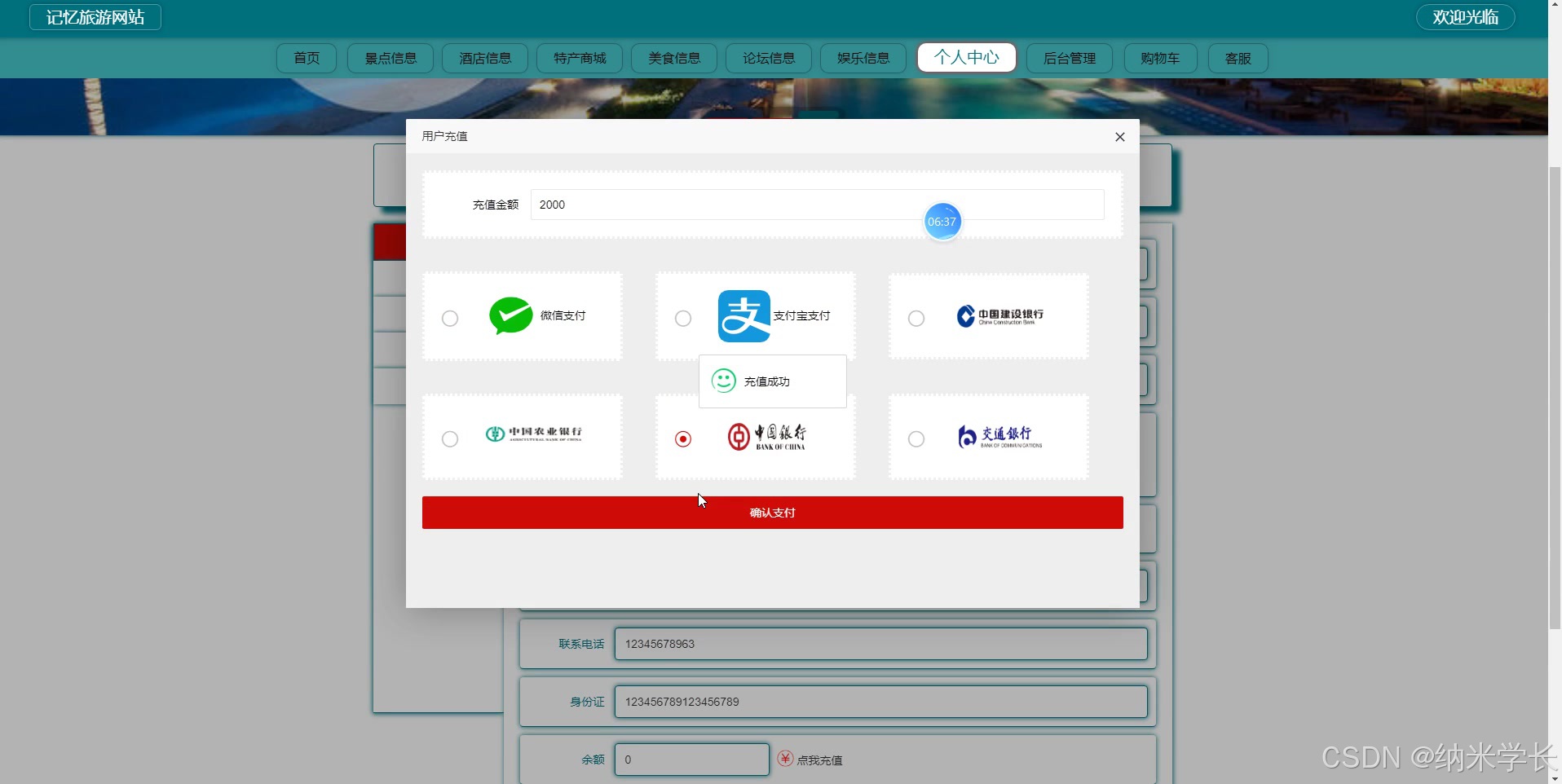Open the 特产商城 nav item
Screen dimensions: 1562x784
point(580,58)
